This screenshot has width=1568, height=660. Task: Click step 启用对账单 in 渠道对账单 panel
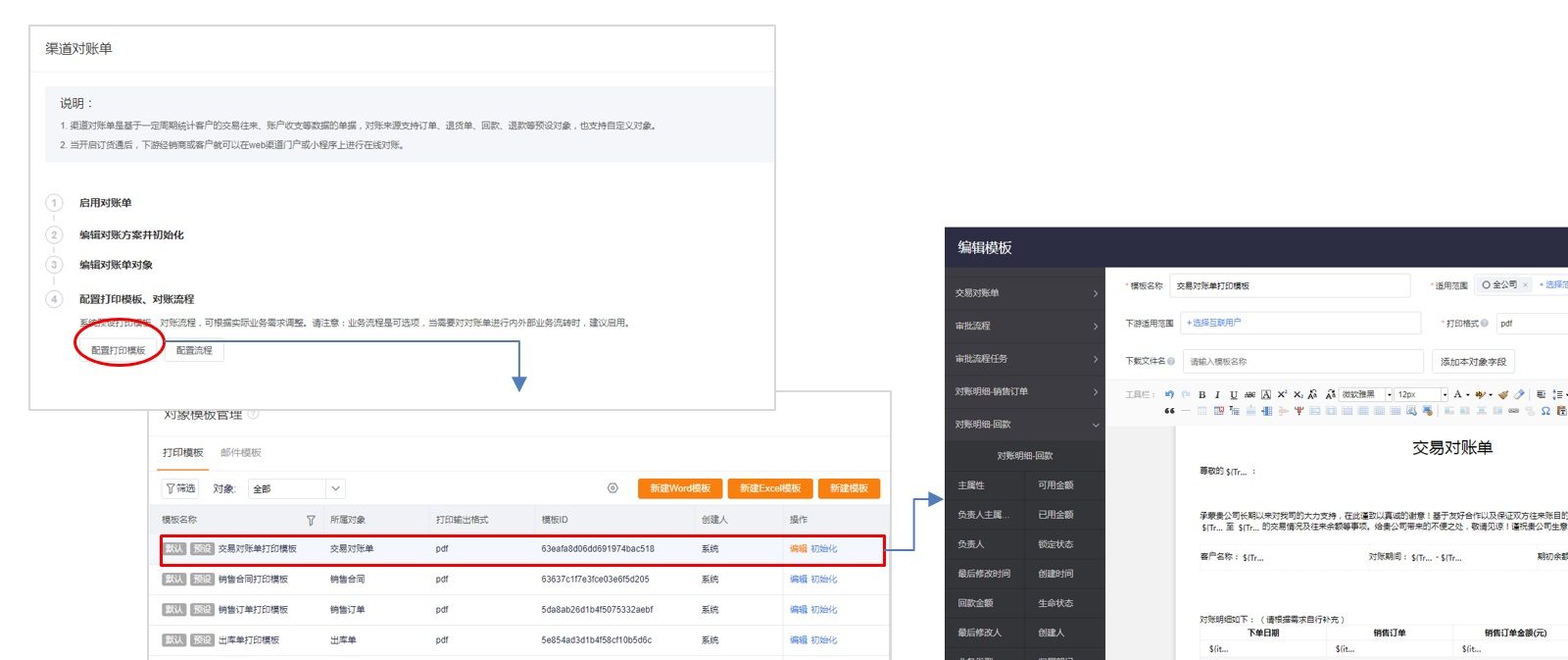(x=105, y=203)
